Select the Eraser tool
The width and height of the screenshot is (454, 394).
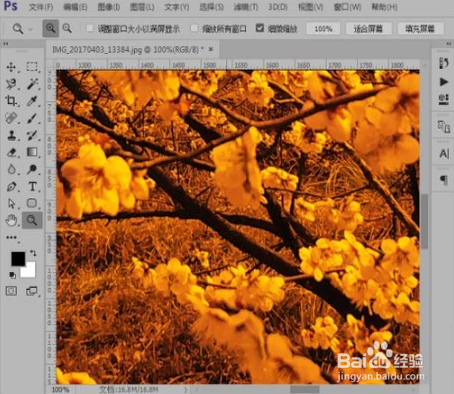click(11, 152)
